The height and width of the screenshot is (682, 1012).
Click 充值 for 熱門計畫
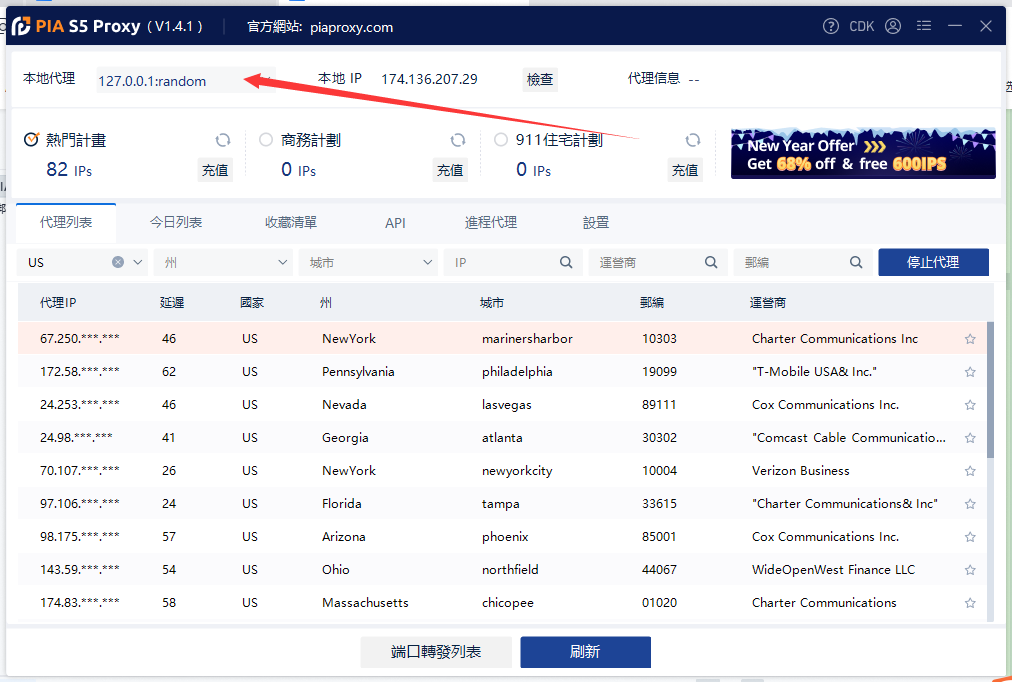click(x=215, y=170)
